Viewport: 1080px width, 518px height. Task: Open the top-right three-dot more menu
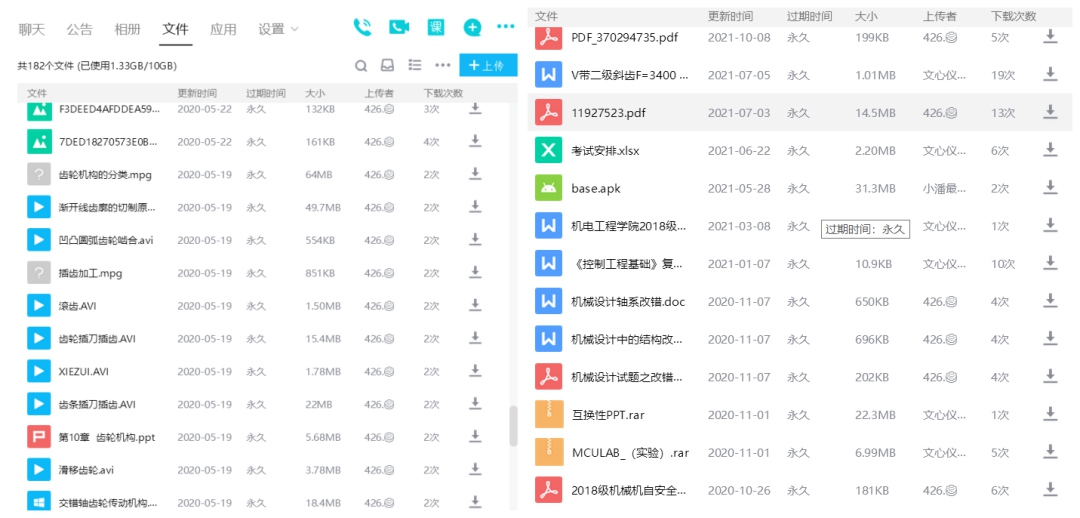506,27
